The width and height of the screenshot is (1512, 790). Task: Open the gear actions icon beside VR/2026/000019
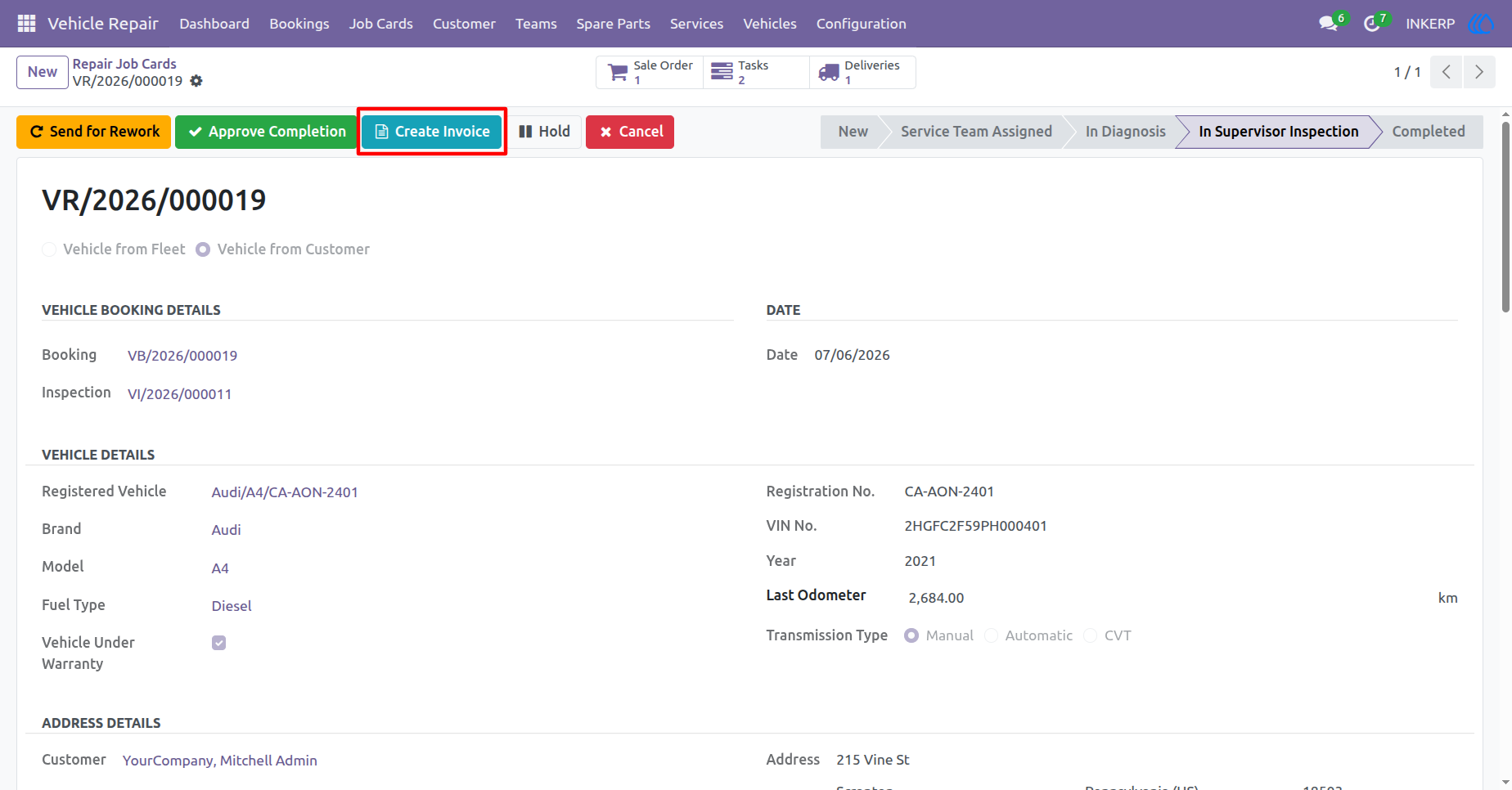click(x=196, y=81)
